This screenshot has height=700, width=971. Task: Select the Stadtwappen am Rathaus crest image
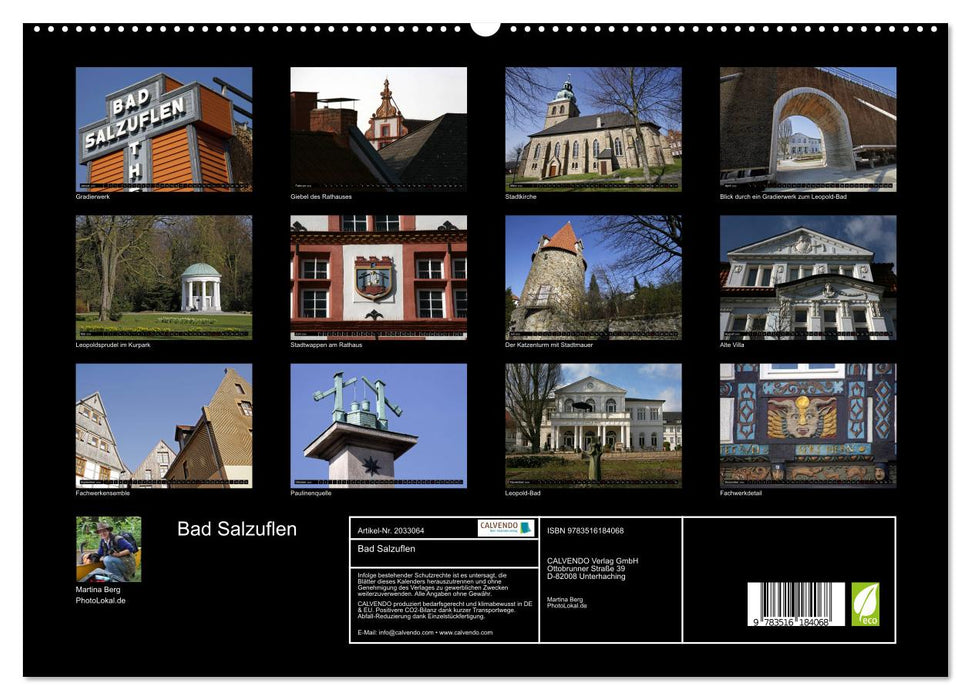click(375, 278)
